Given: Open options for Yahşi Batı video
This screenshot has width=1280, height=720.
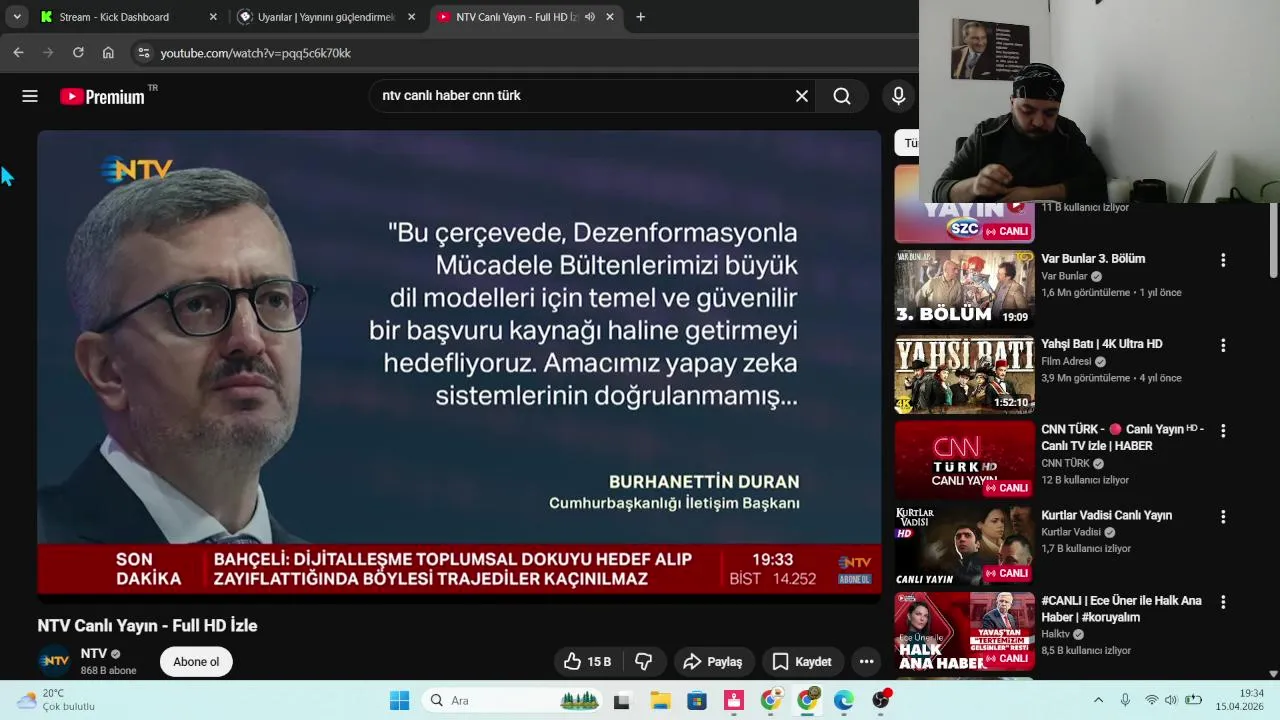Looking at the screenshot, I should pos(1222,345).
